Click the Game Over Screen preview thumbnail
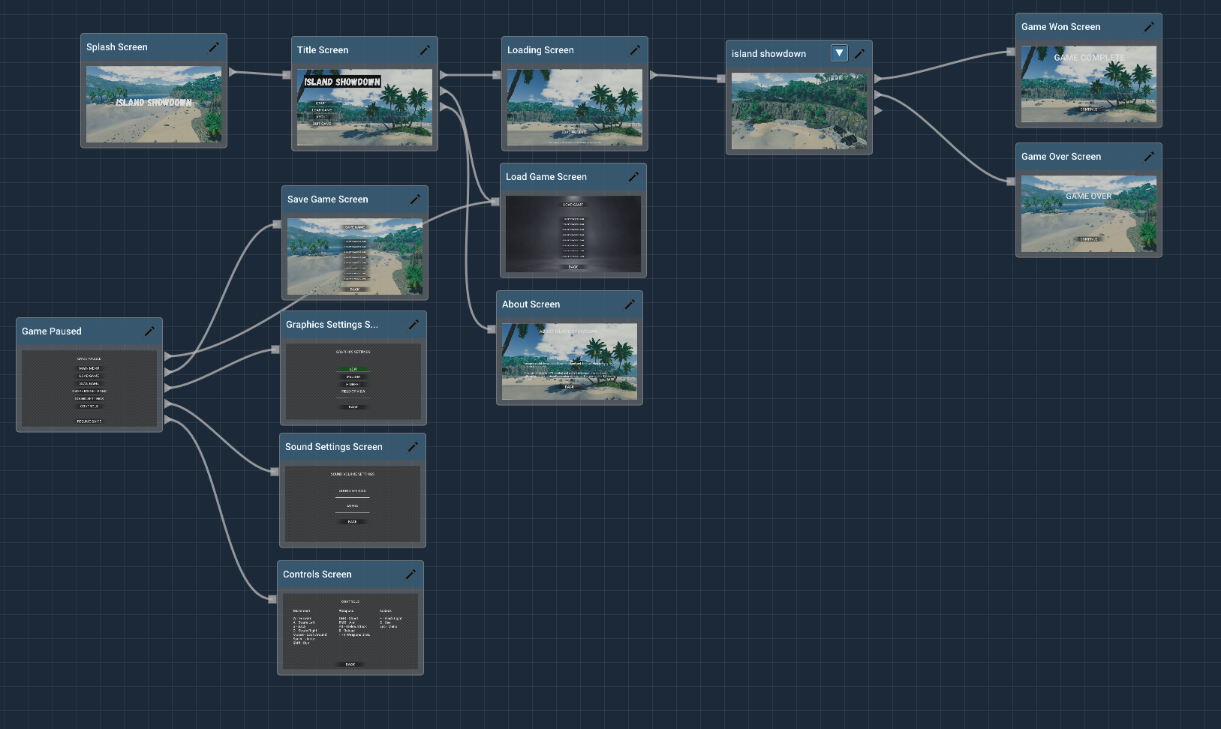 pyautogui.click(x=1088, y=213)
